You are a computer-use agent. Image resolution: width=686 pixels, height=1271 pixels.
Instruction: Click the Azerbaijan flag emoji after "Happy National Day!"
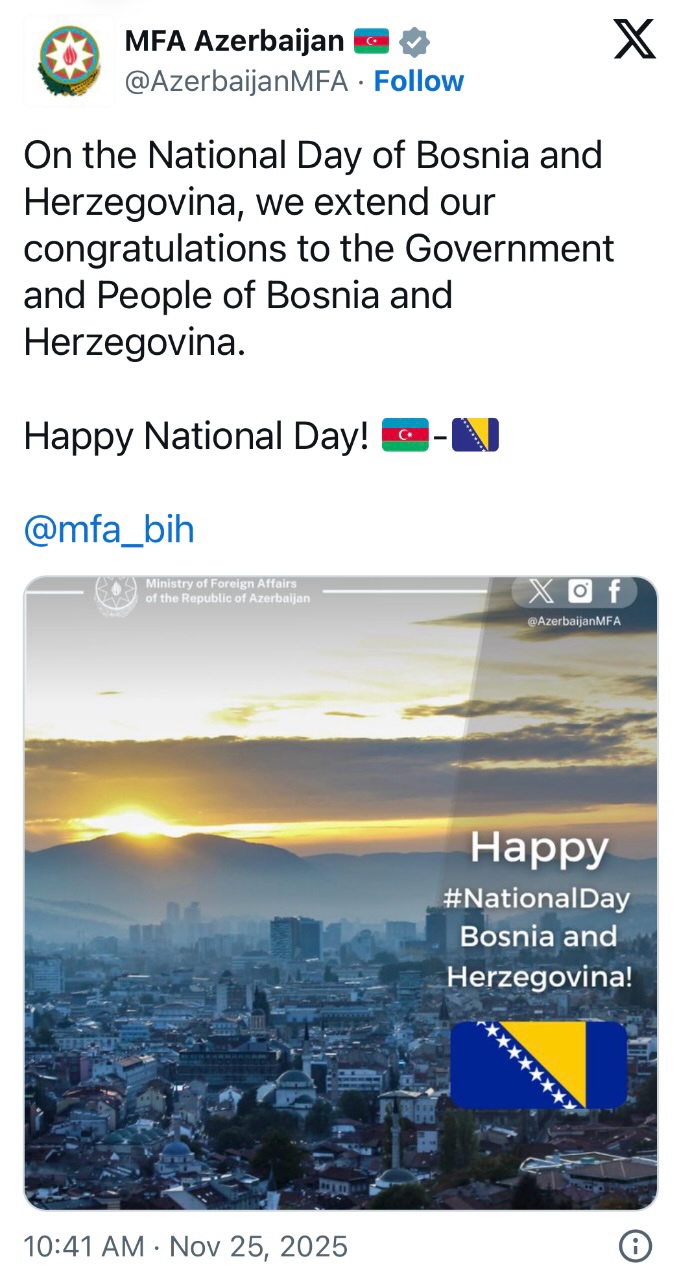pos(405,435)
